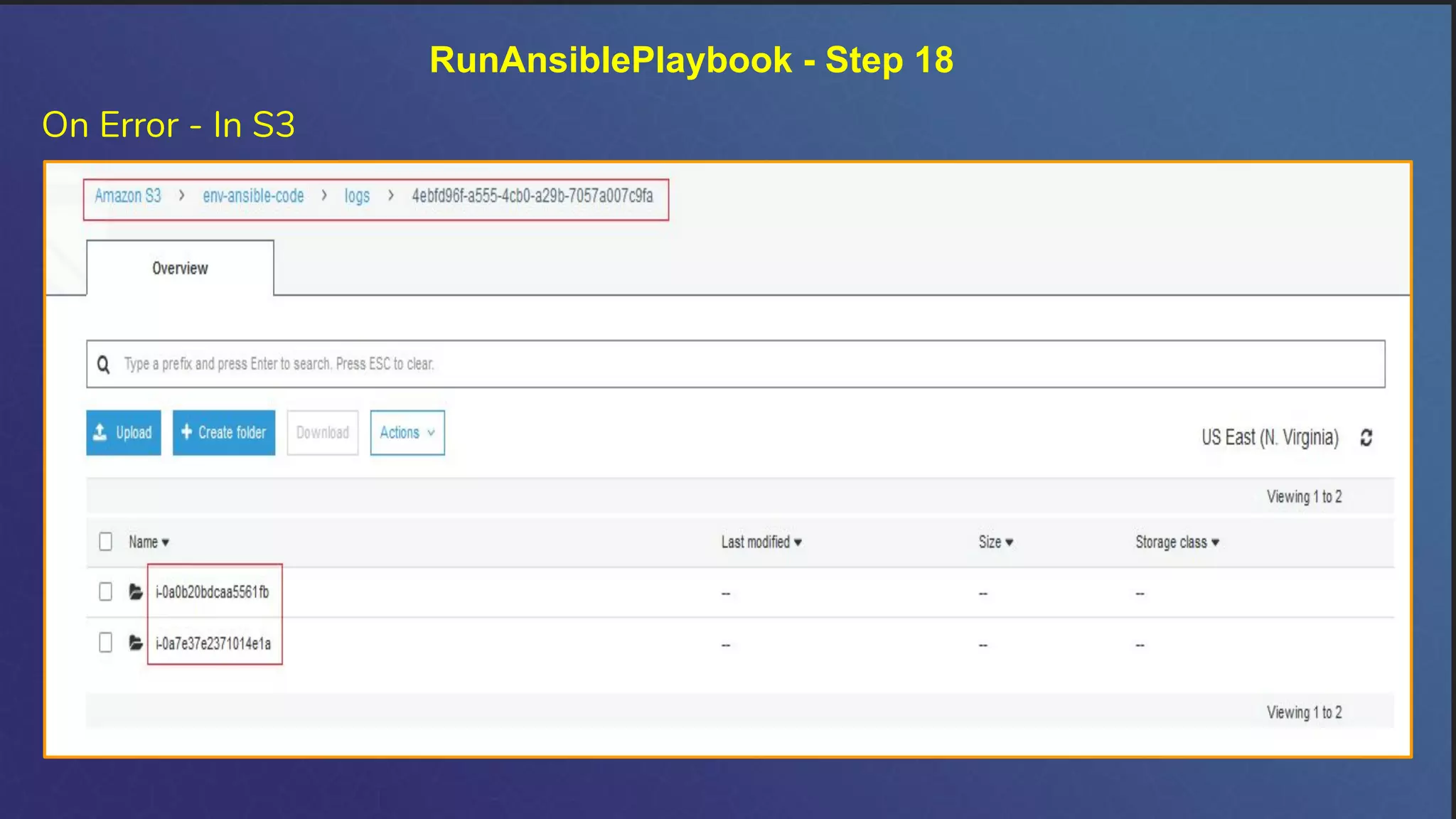
Task: Open the i-0a0b20bdcaa5561fb folder
Action: 213,591
